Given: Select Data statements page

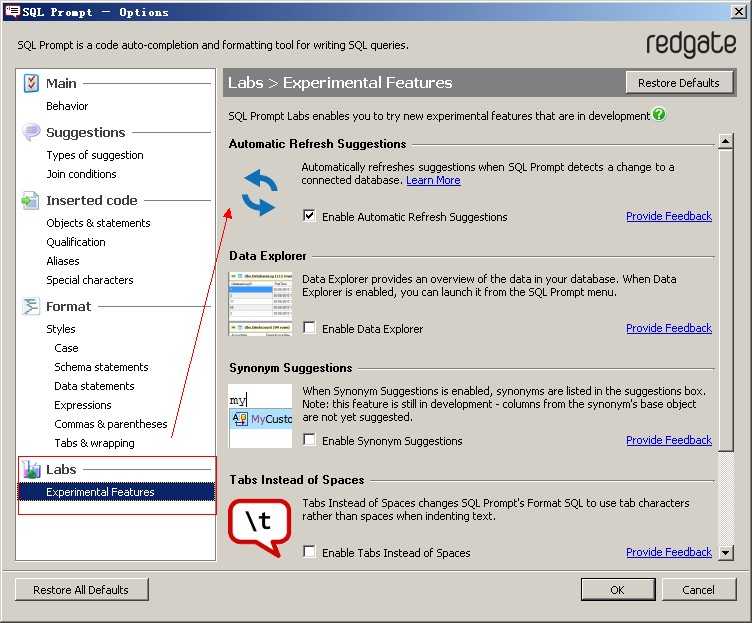Looking at the screenshot, I should [94, 386].
